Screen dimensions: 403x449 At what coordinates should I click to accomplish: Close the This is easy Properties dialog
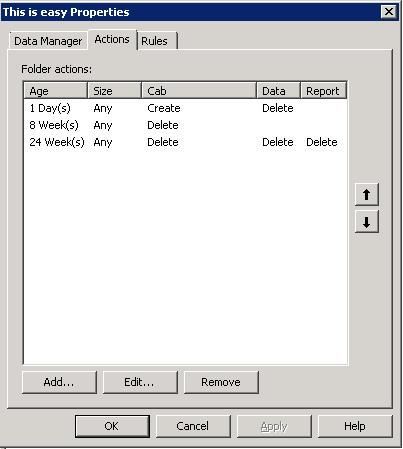pyautogui.click(x=389, y=12)
